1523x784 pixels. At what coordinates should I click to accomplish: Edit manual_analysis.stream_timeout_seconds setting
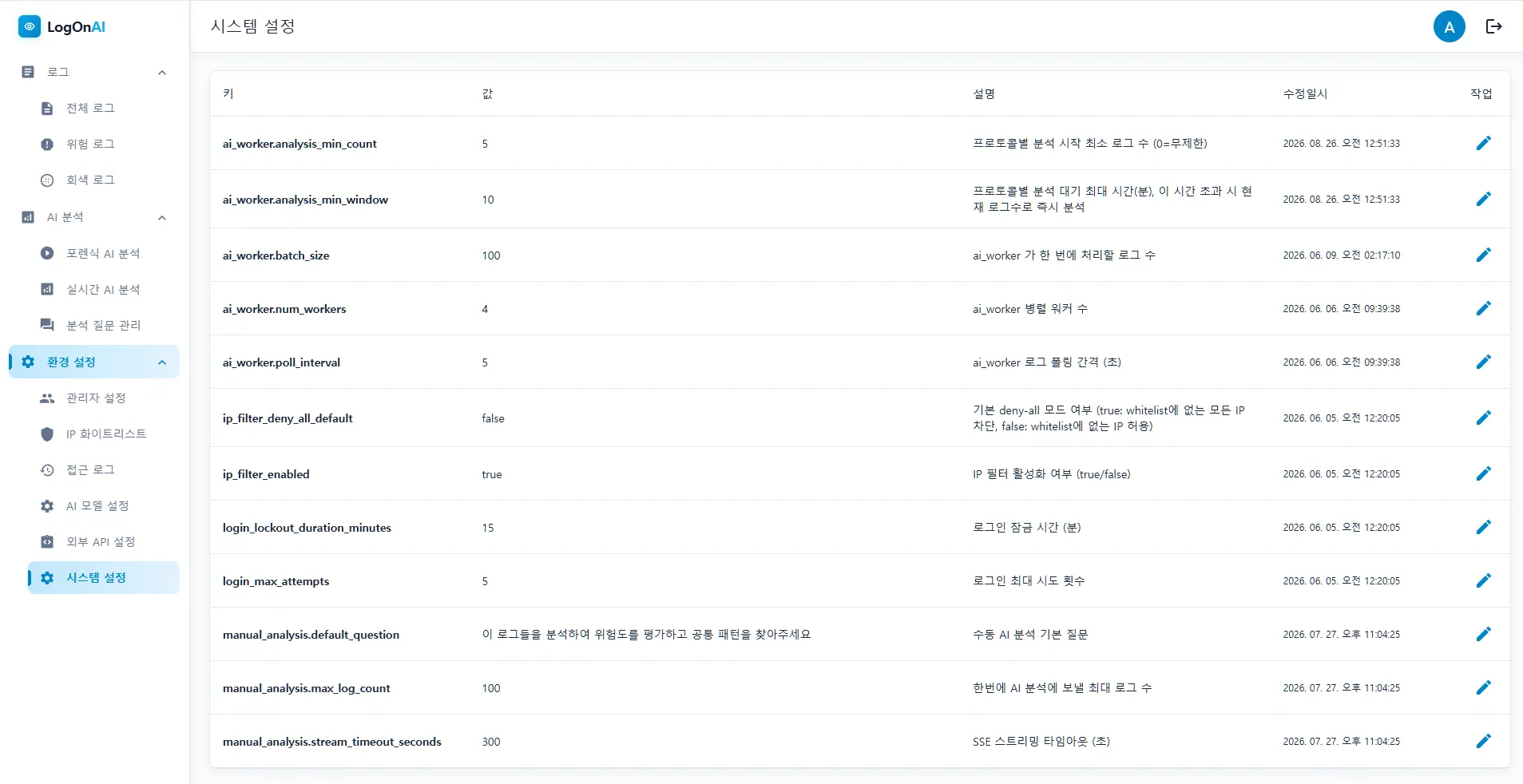1483,741
